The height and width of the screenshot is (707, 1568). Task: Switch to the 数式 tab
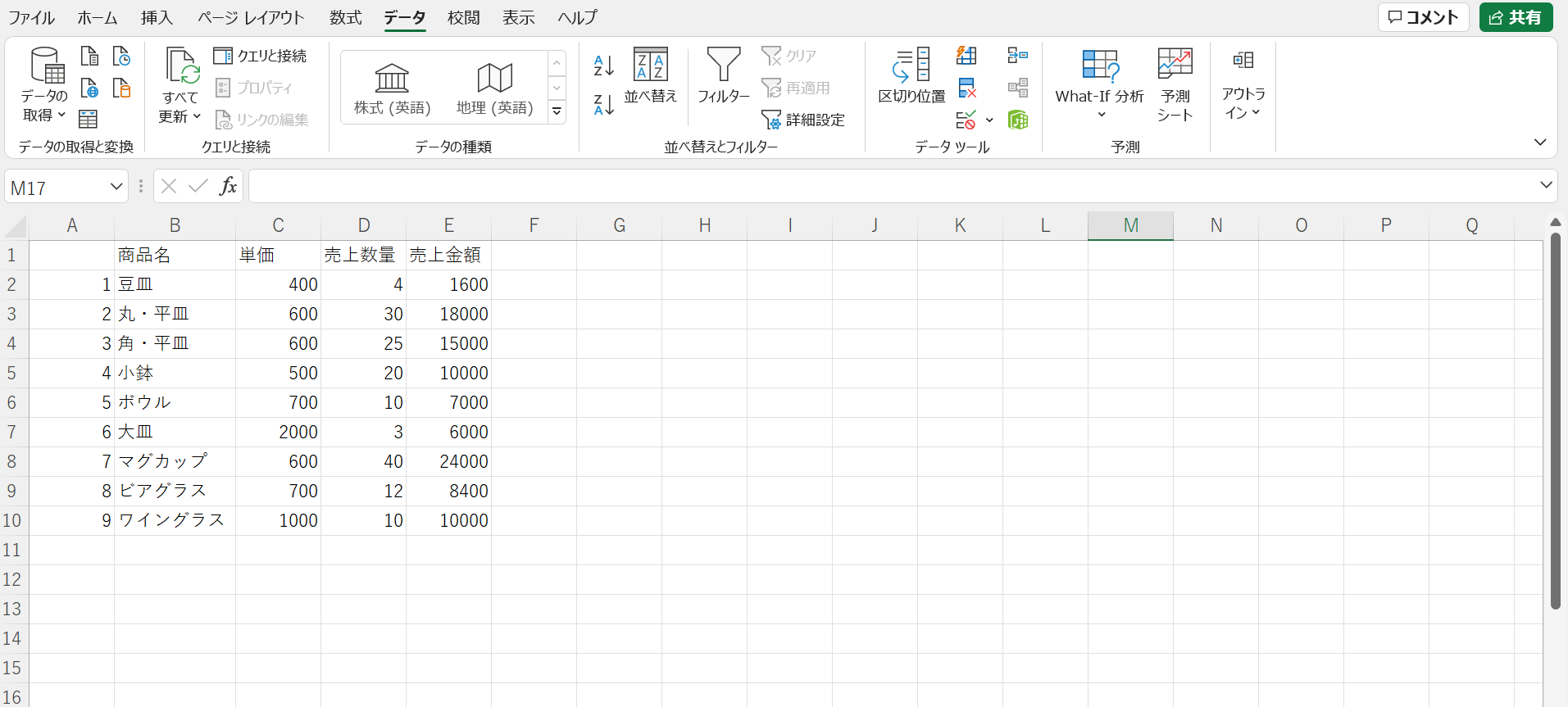coord(345,17)
